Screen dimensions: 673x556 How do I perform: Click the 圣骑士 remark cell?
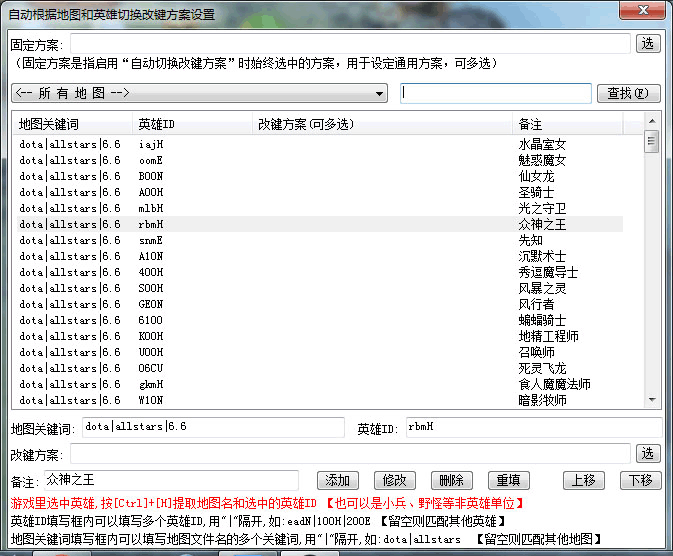coord(536,192)
